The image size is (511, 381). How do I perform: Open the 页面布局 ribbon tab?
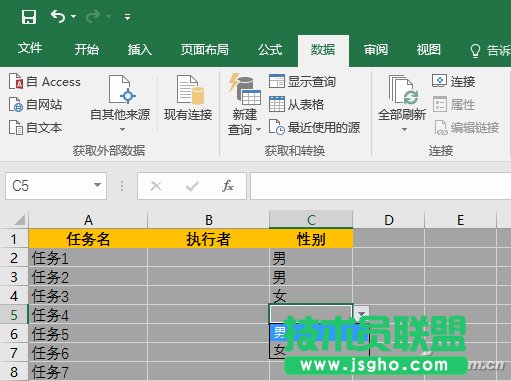tap(205, 50)
